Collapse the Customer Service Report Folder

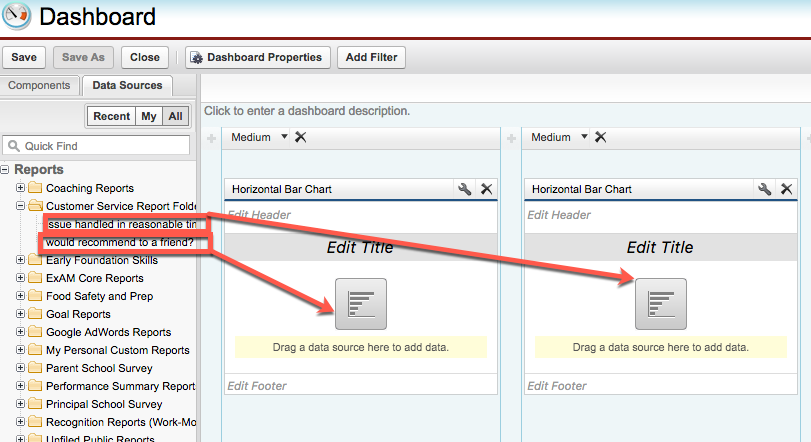point(20,205)
